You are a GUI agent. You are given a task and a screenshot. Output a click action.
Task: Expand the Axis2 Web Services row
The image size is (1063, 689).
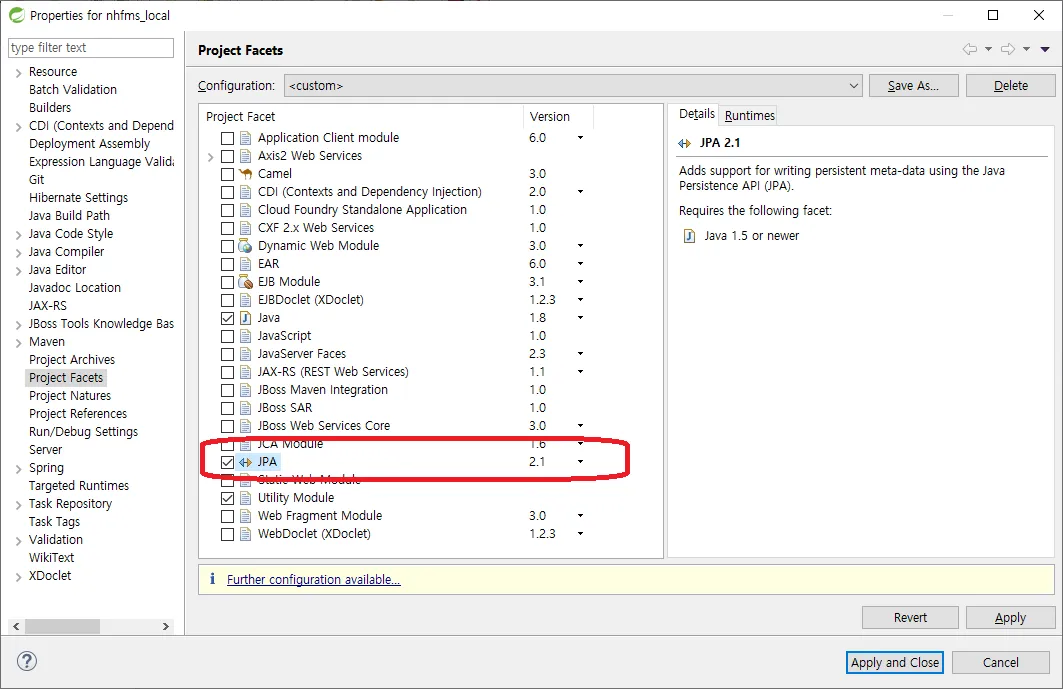[210, 157]
